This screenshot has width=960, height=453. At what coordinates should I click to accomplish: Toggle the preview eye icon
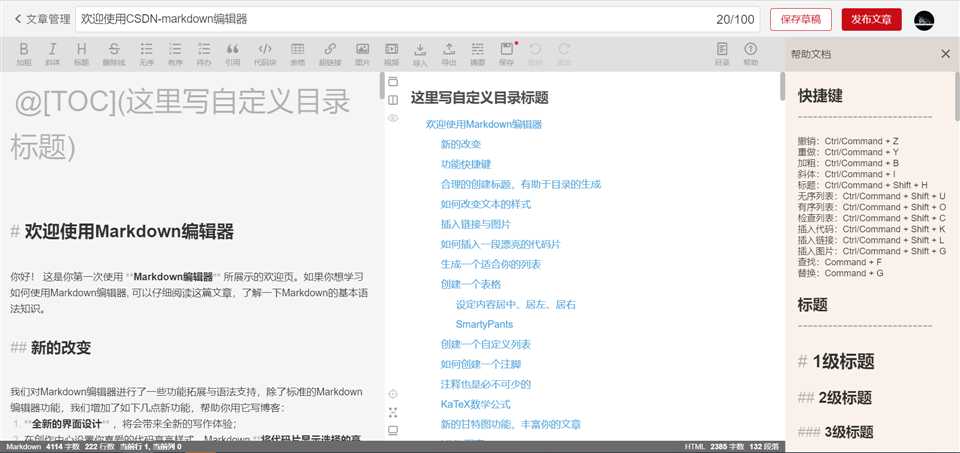pos(393,118)
